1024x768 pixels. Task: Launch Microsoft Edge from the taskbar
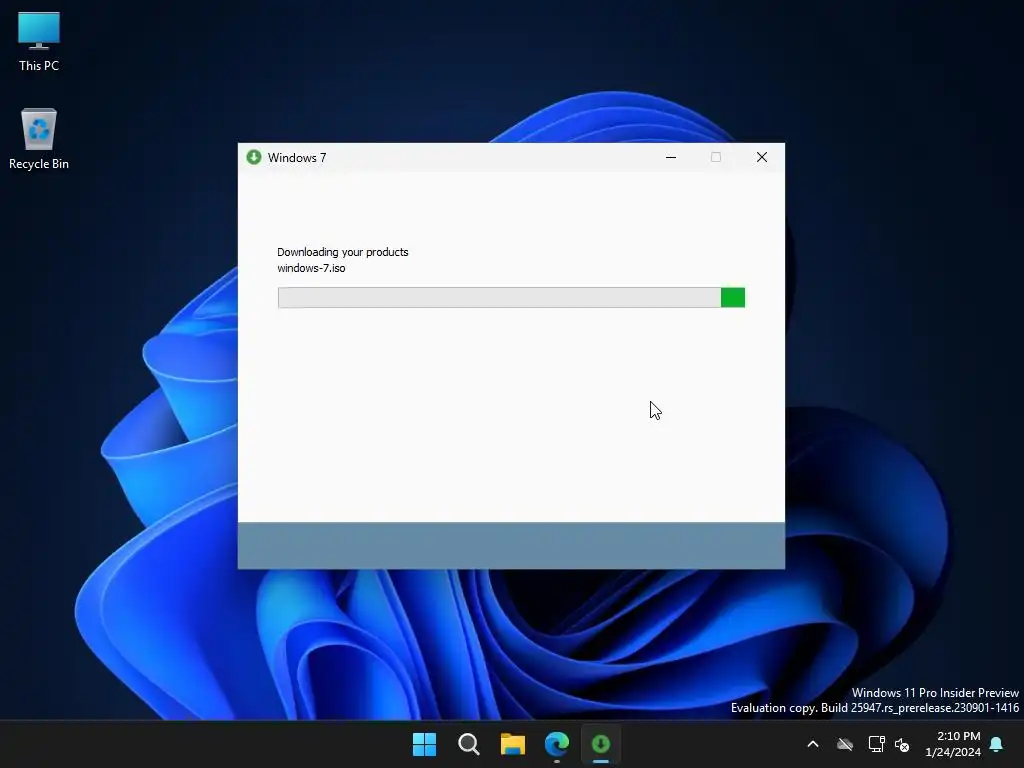(557, 744)
